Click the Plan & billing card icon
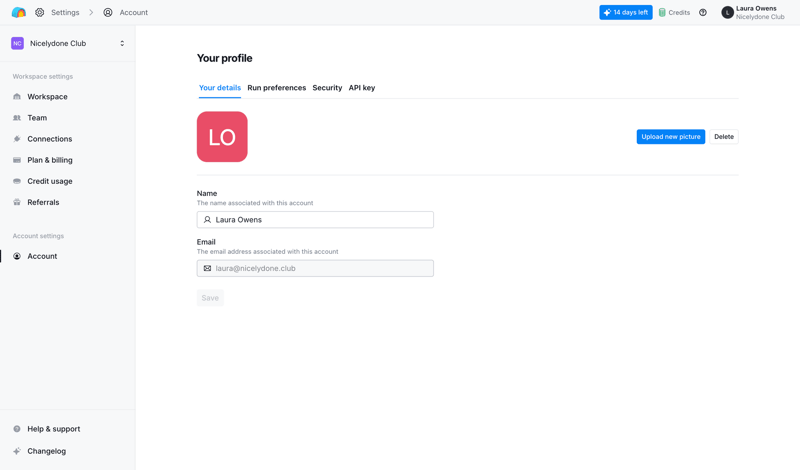The height and width of the screenshot is (470, 800). pos(17,160)
